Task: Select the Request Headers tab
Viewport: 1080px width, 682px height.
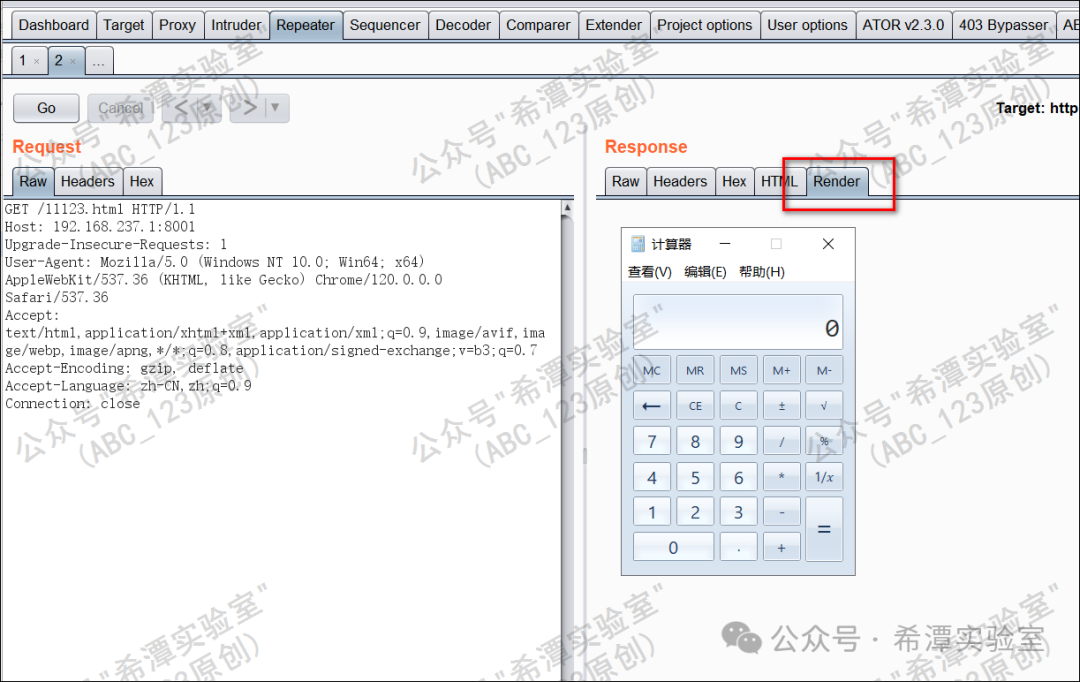Action: [x=87, y=182]
